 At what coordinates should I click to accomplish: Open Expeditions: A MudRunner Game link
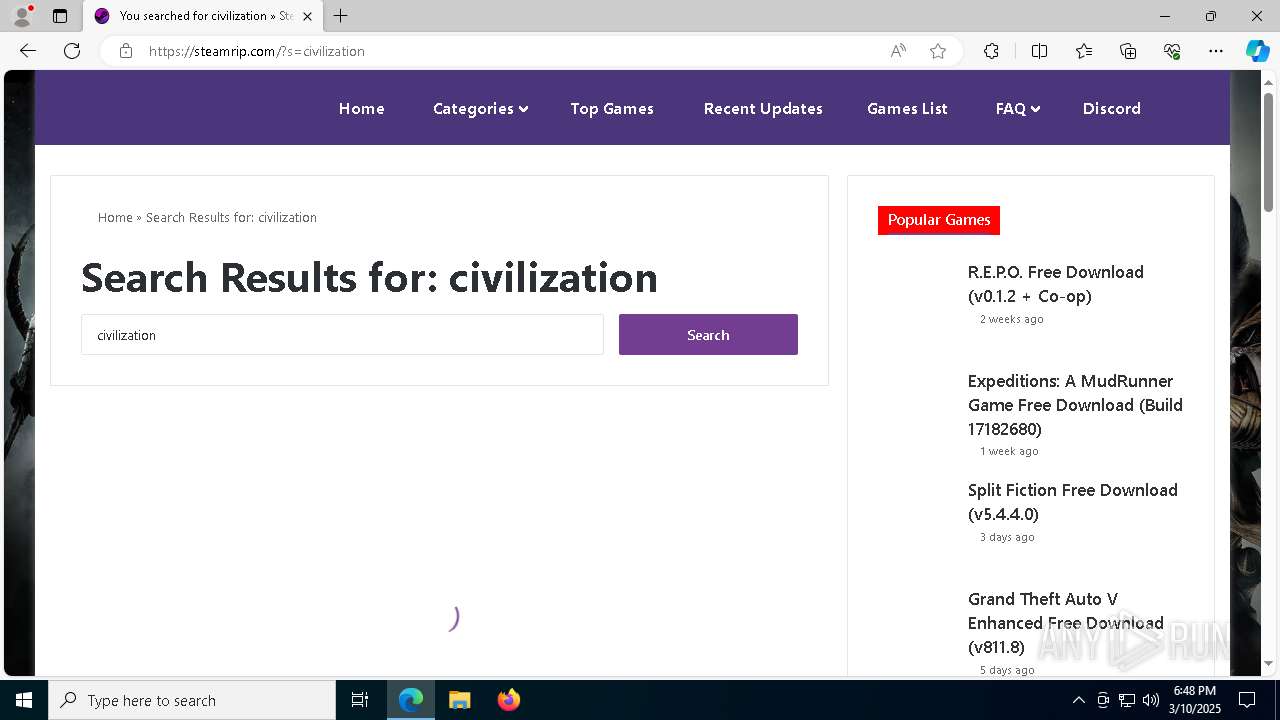[x=1075, y=405]
